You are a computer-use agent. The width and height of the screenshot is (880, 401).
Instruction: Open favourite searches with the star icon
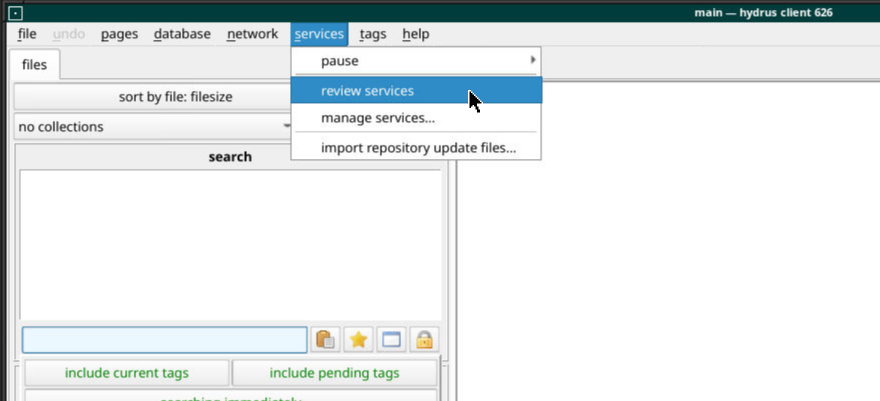[x=358, y=340]
